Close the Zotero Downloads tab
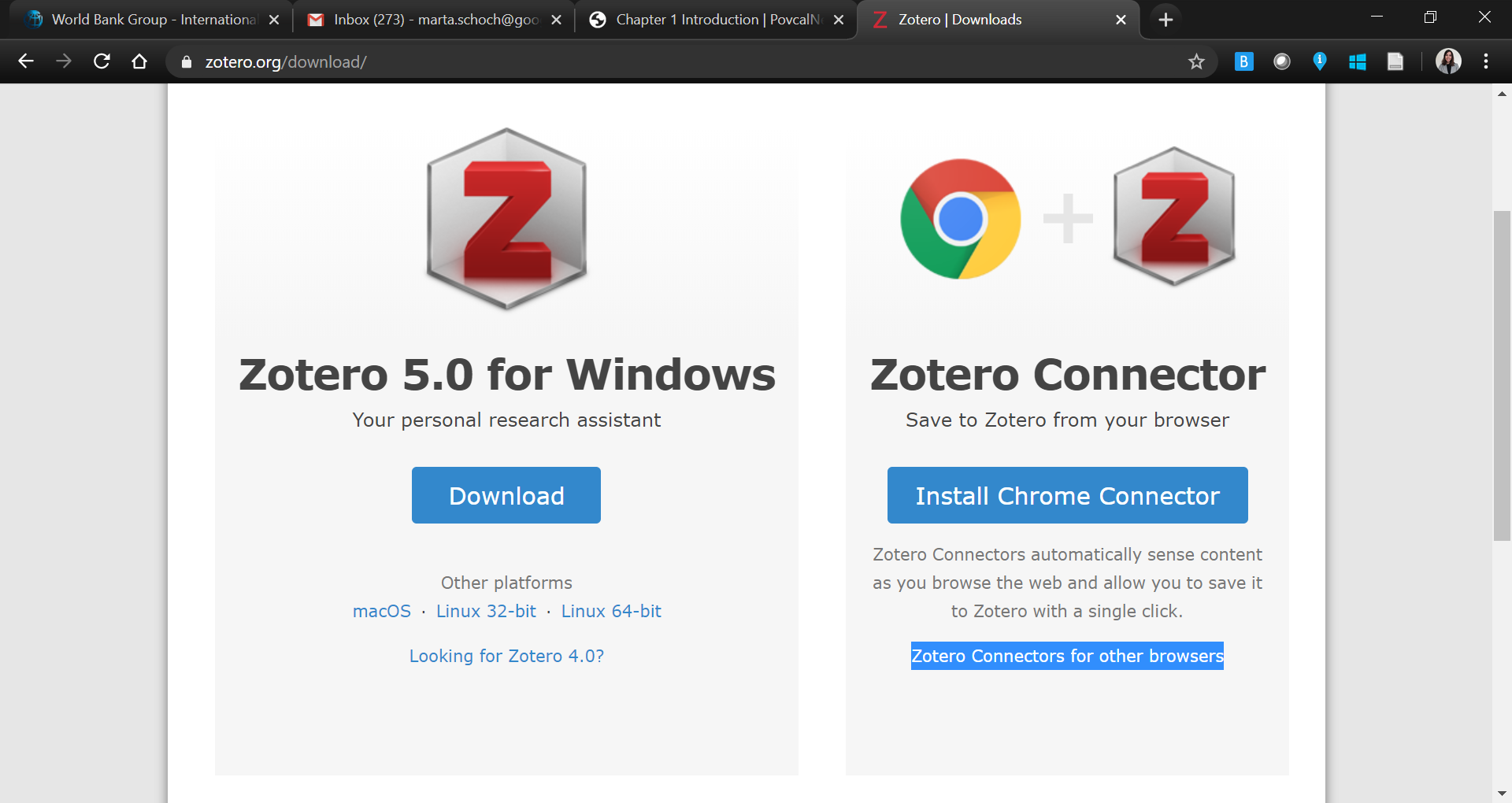The image size is (1512, 803). (1121, 20)
